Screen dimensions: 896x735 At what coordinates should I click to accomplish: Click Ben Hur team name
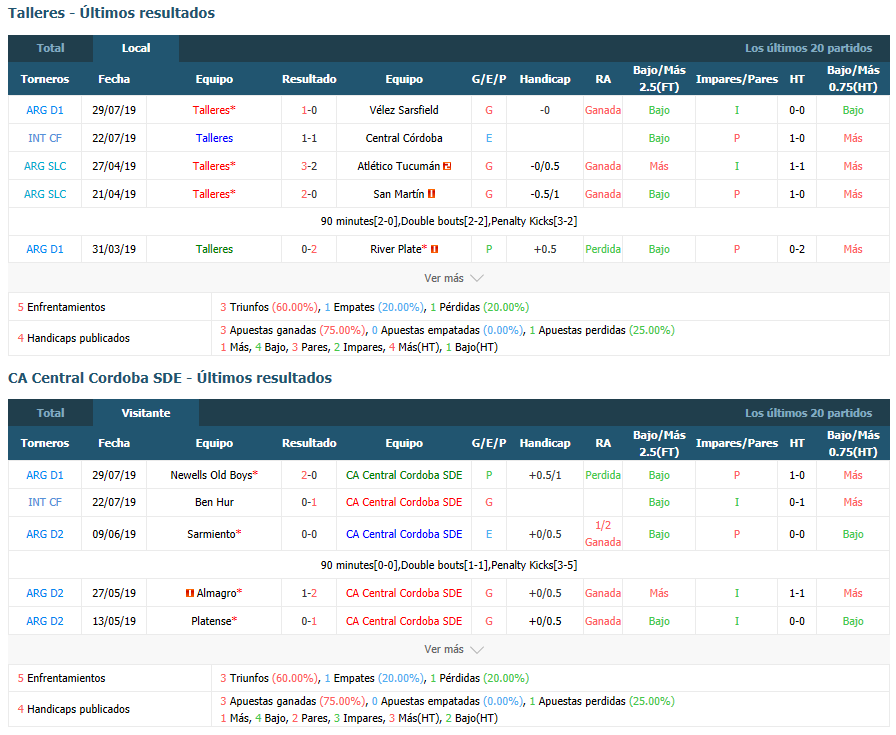(x=214, y=502)
